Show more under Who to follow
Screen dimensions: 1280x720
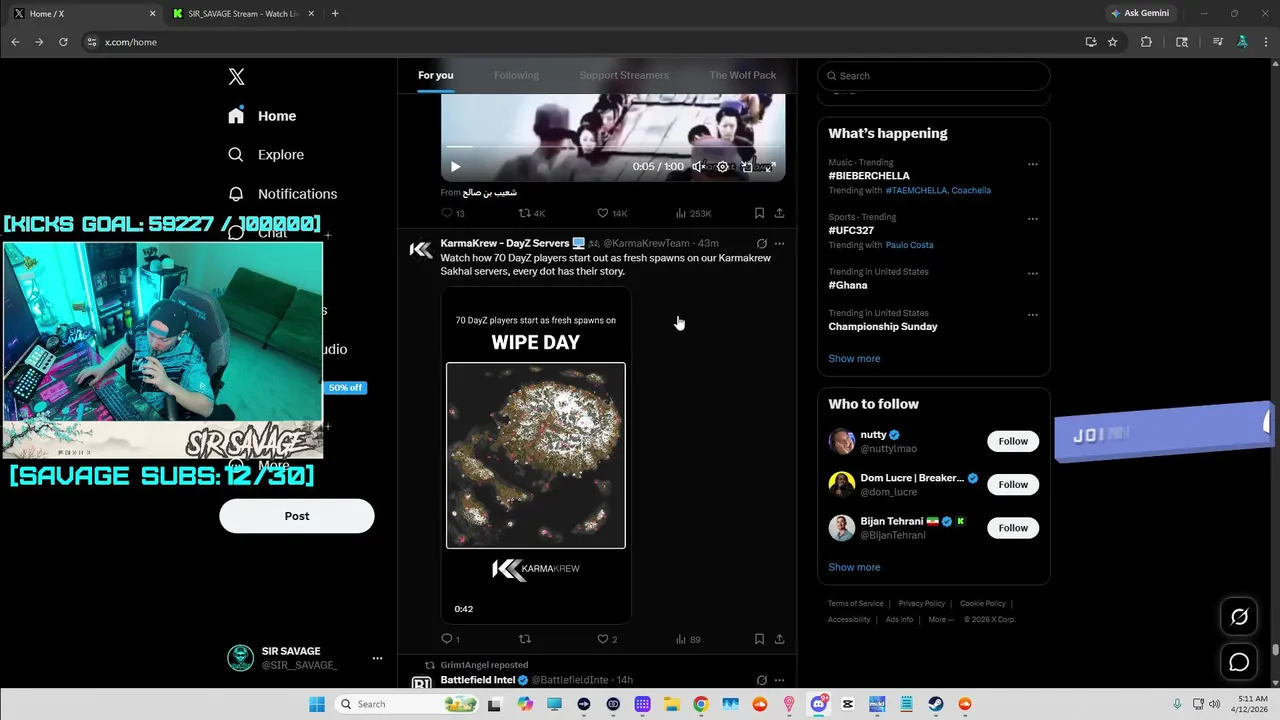coord(854,567)
